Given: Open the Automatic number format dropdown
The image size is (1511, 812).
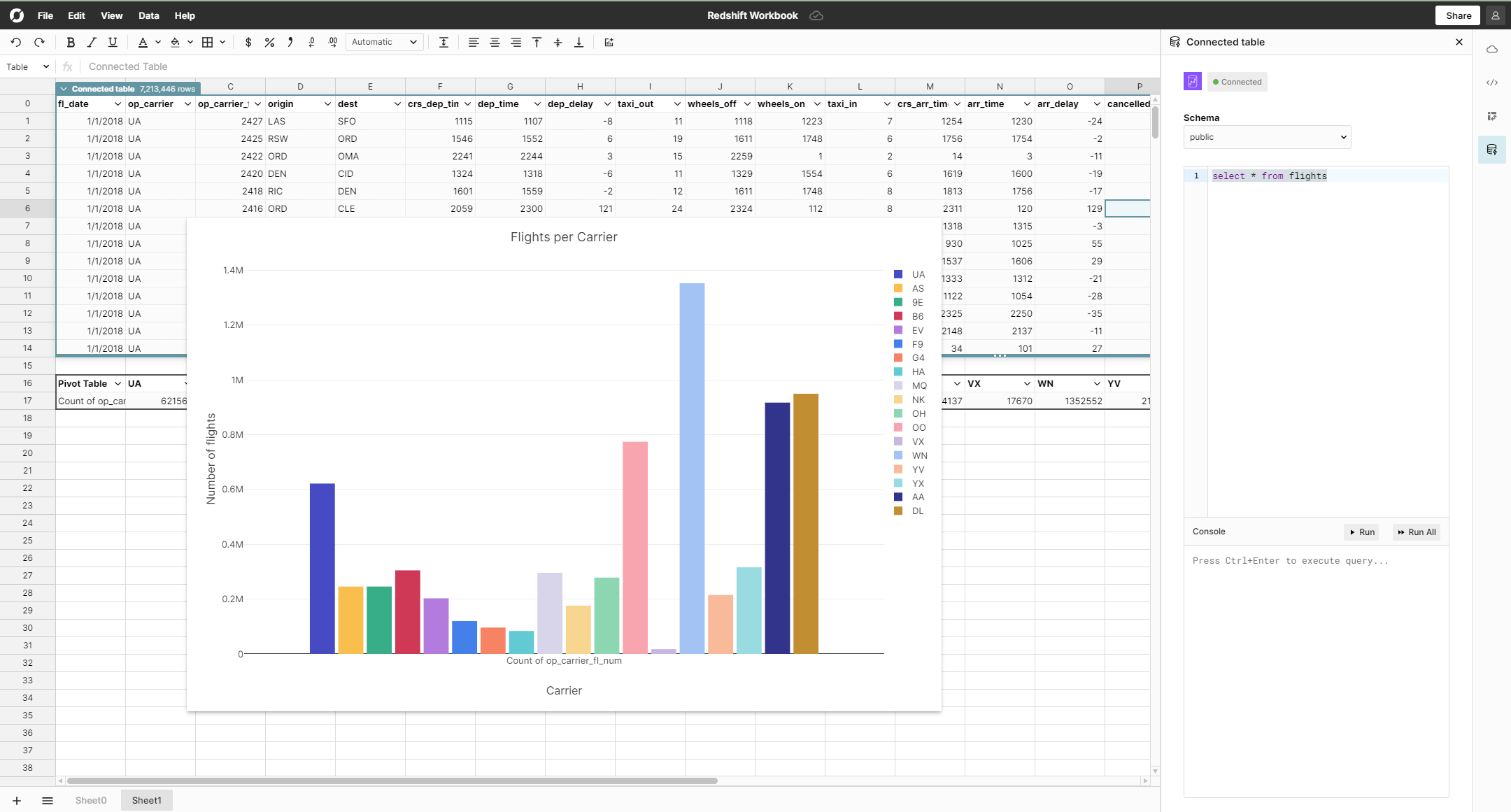Looking at the screenshot, I should (383, 42).
